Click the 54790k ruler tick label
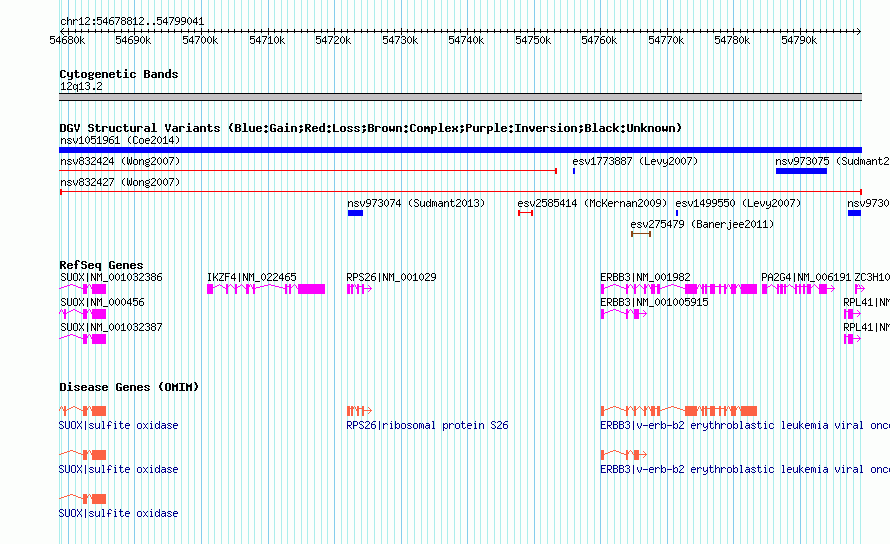This screenshot has height=544, width=890. coord(799,40)
